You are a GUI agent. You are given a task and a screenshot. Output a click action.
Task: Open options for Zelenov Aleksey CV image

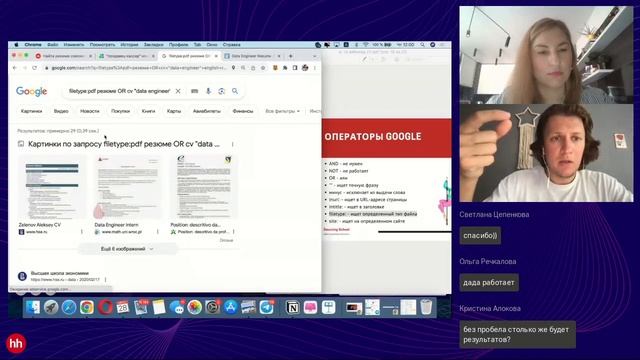coord(82,231)
